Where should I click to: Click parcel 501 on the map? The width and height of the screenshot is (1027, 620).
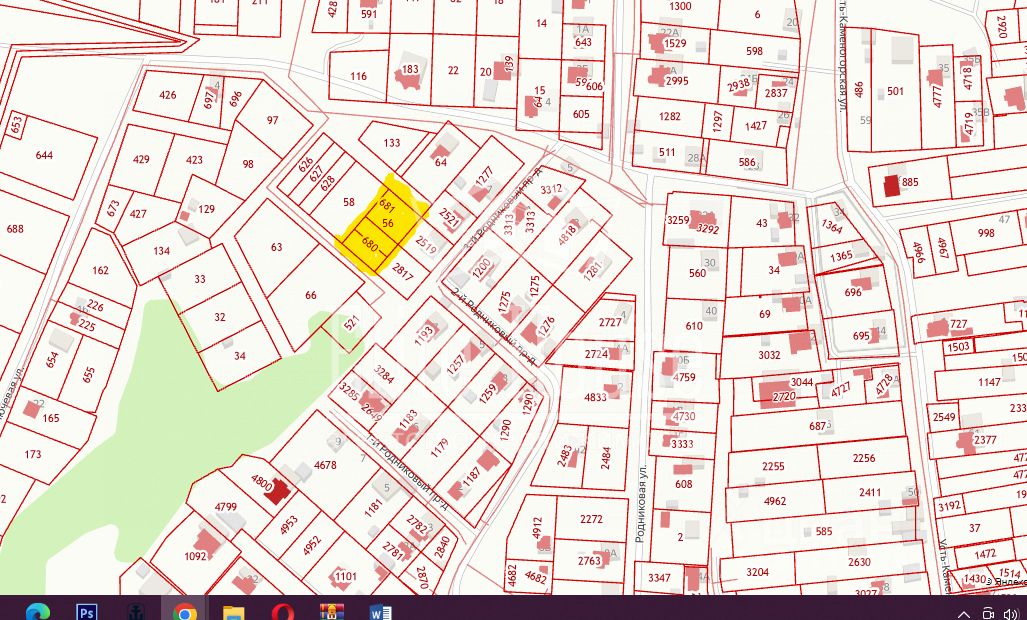pyautogui.click(x=895, y=91)
